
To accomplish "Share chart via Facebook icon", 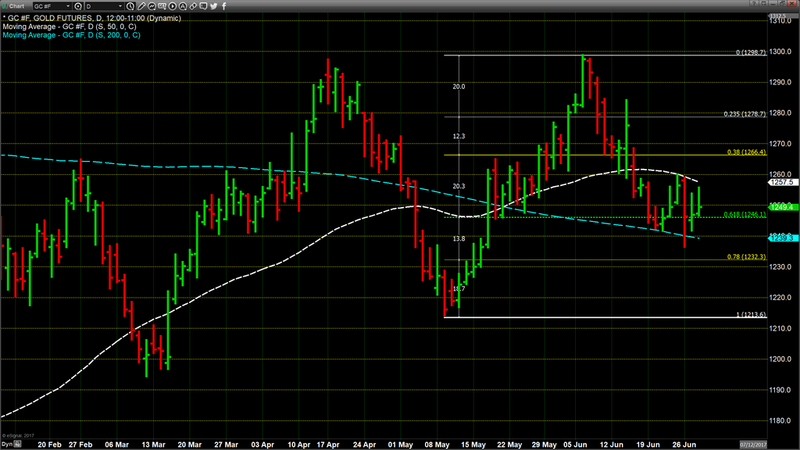I will [x=224, y=6].
